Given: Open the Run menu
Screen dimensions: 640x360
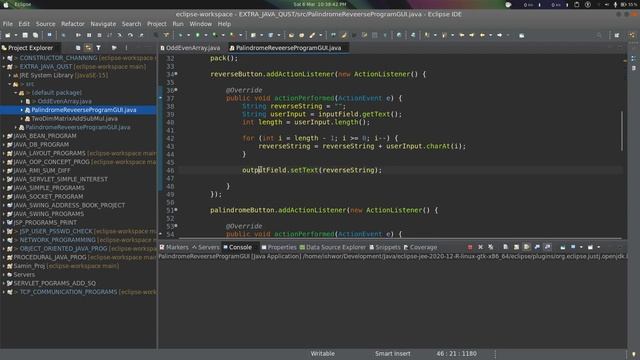Looking at the screenshot, I should (x=178, y=24).
